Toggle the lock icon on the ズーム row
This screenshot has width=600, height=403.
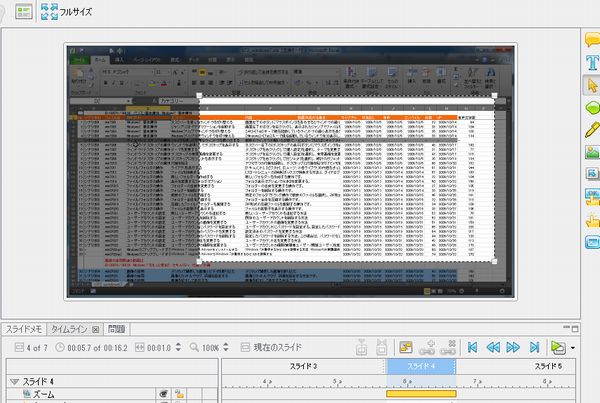point(179,395)
